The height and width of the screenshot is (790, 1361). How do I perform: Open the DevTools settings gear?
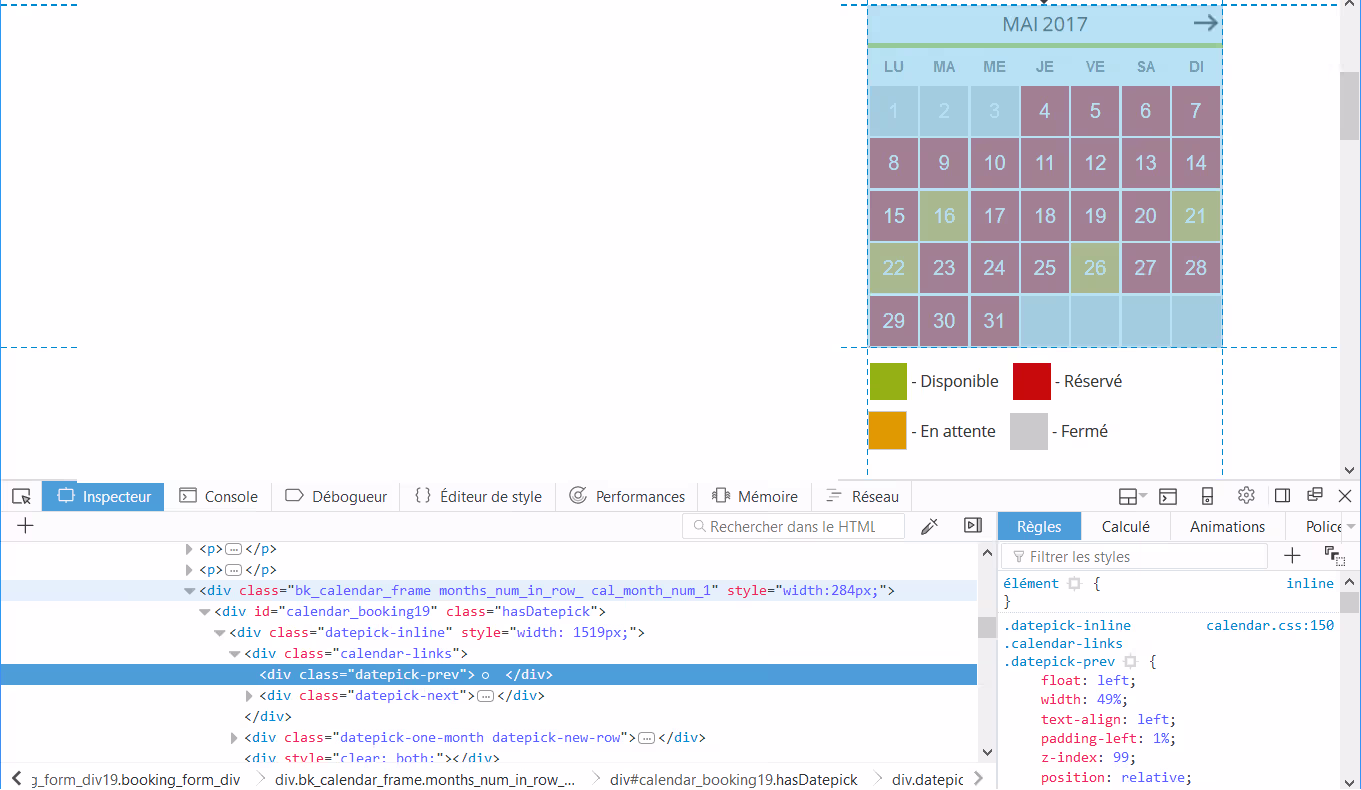coord(1246,496)
